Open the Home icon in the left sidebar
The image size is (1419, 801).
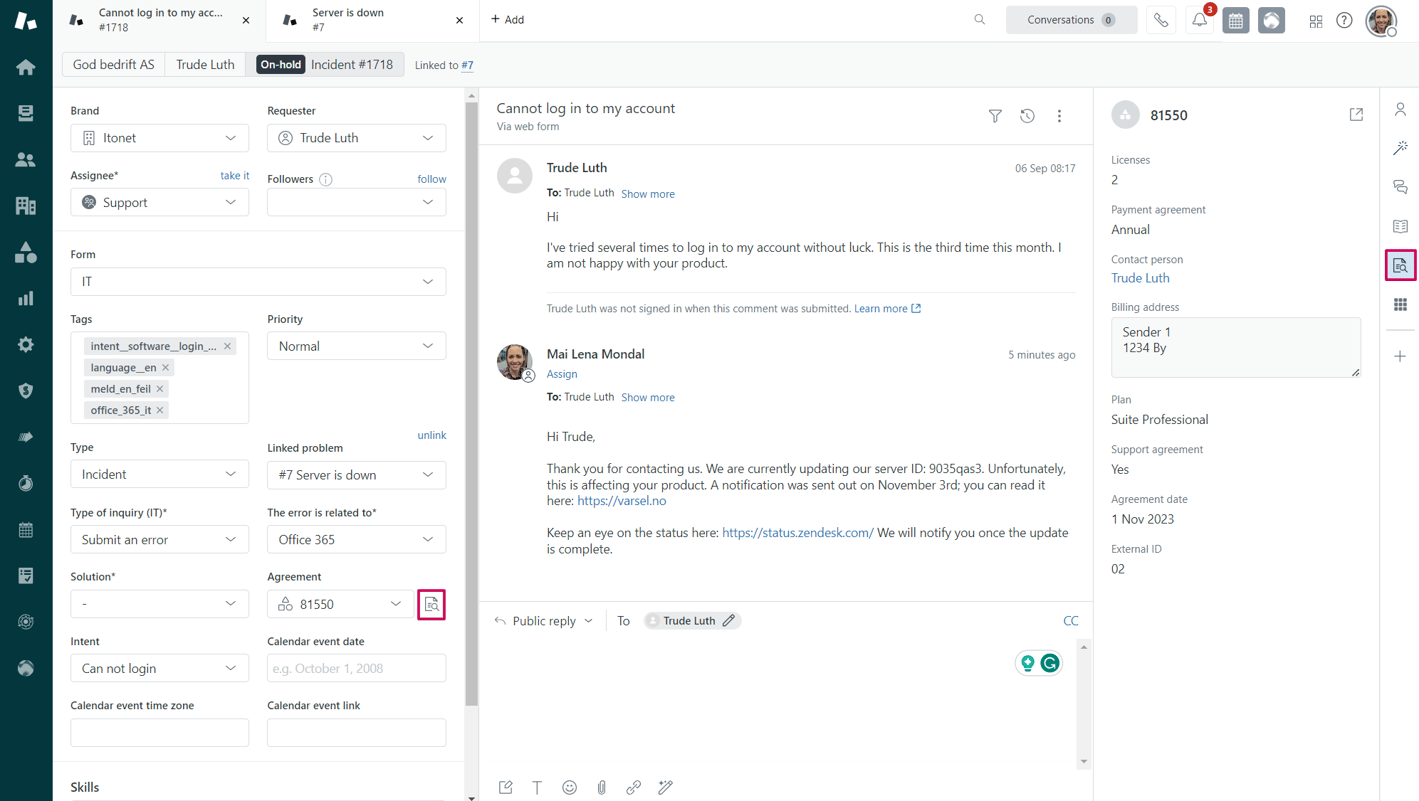click(x=25, y=68)
